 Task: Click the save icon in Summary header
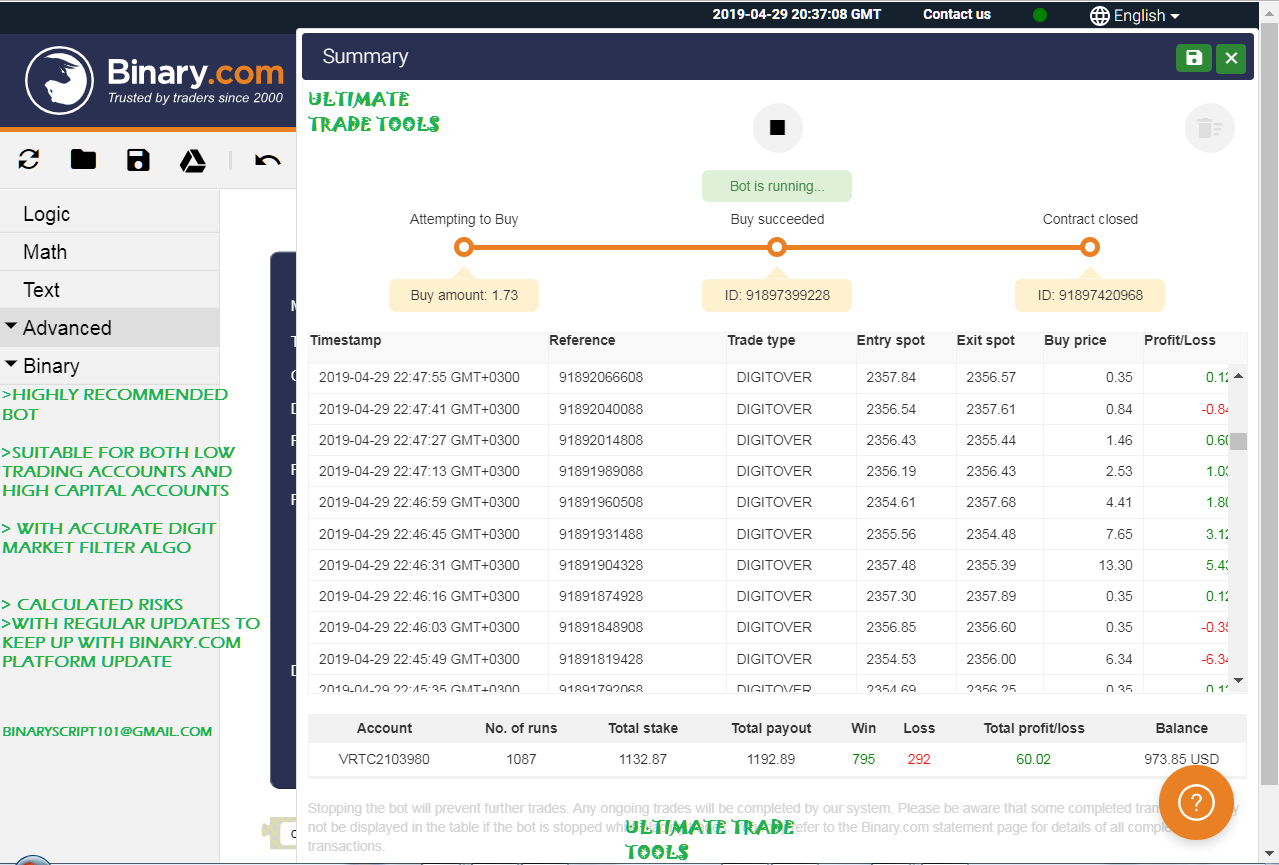[1194, 58]
